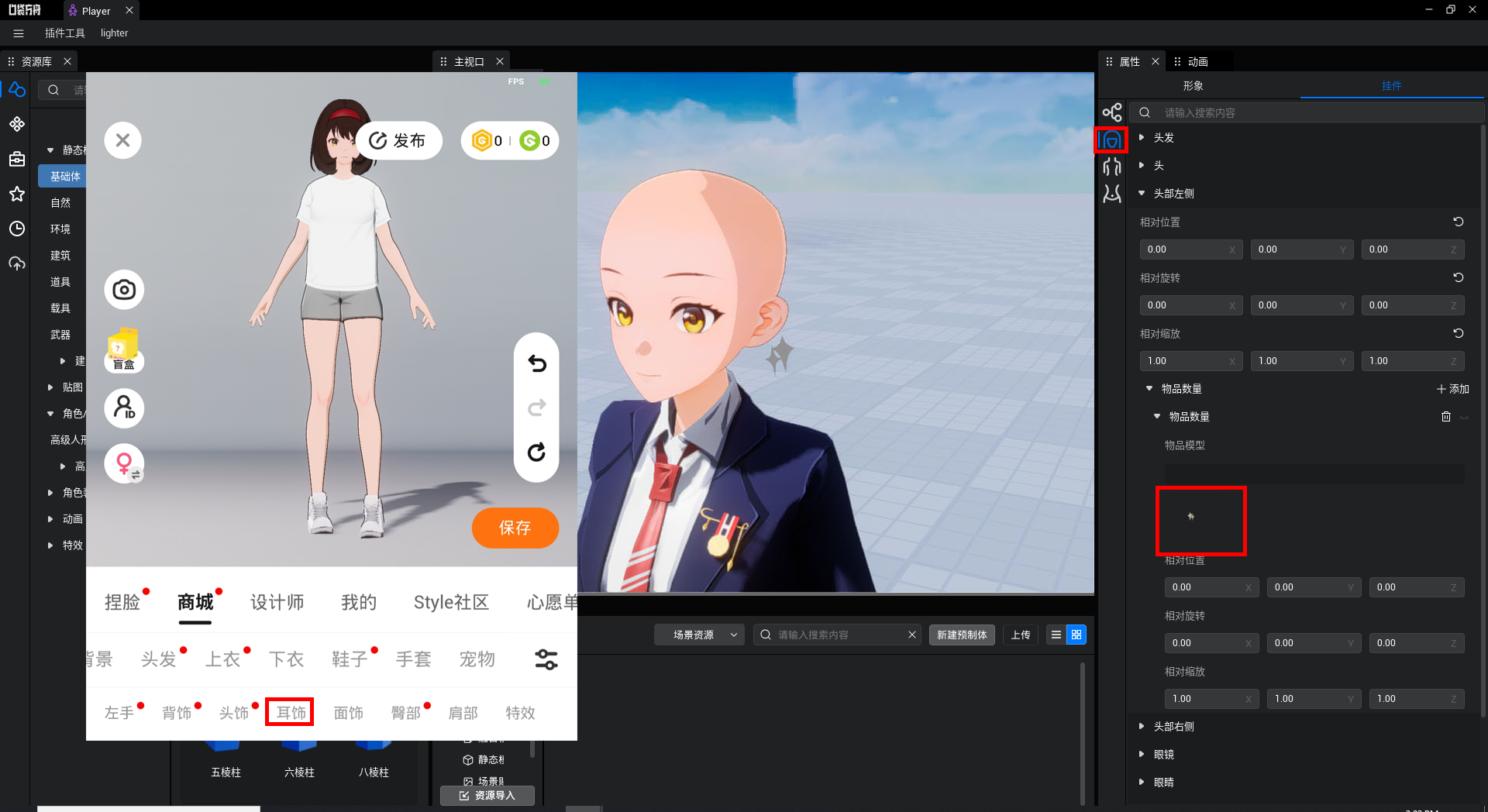Expand the 头部右侧 section
The width and height of the screenshot is (1488, 812).
coord(1142,726)
